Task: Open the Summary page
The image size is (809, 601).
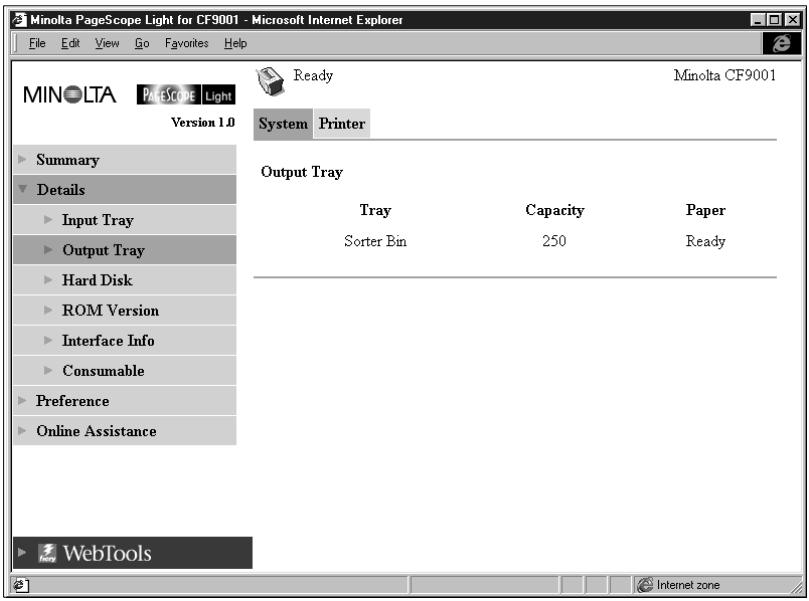Action: (125, 159)
